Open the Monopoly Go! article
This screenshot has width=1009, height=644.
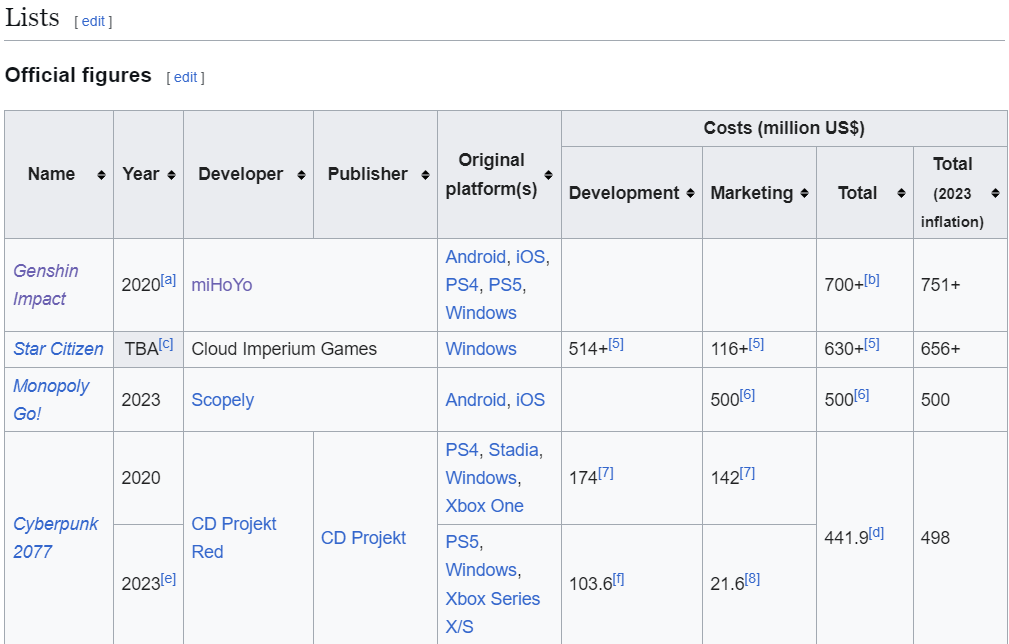click(x=51, y=400)
